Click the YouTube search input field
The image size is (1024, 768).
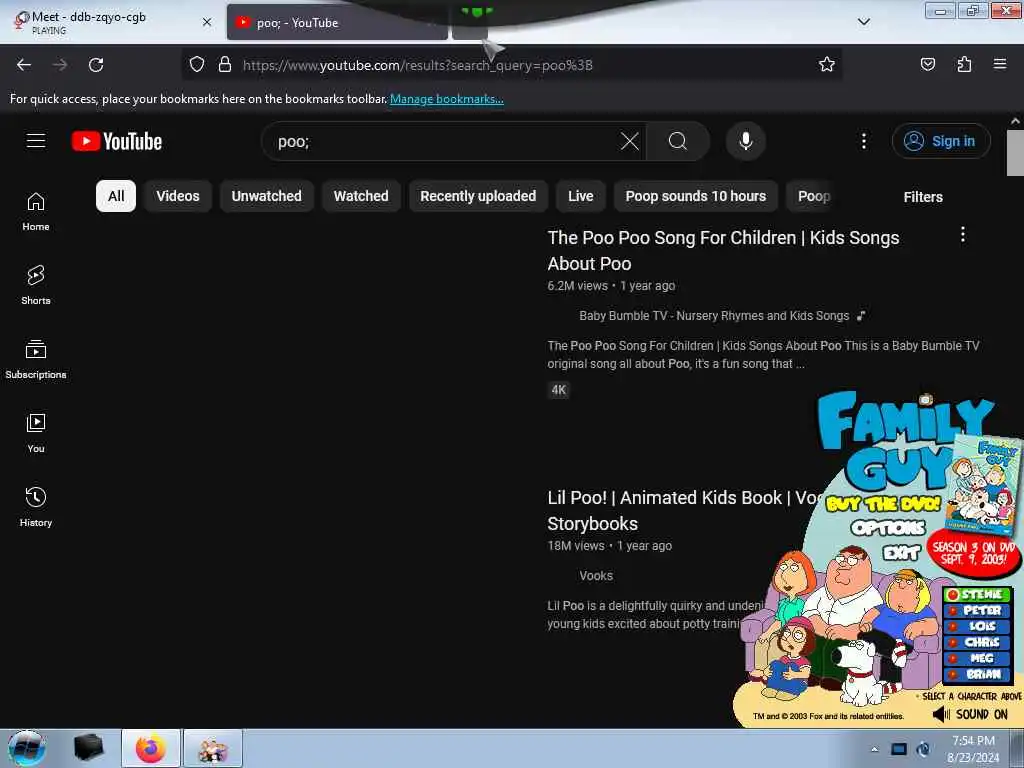click(x=444, y=141)
